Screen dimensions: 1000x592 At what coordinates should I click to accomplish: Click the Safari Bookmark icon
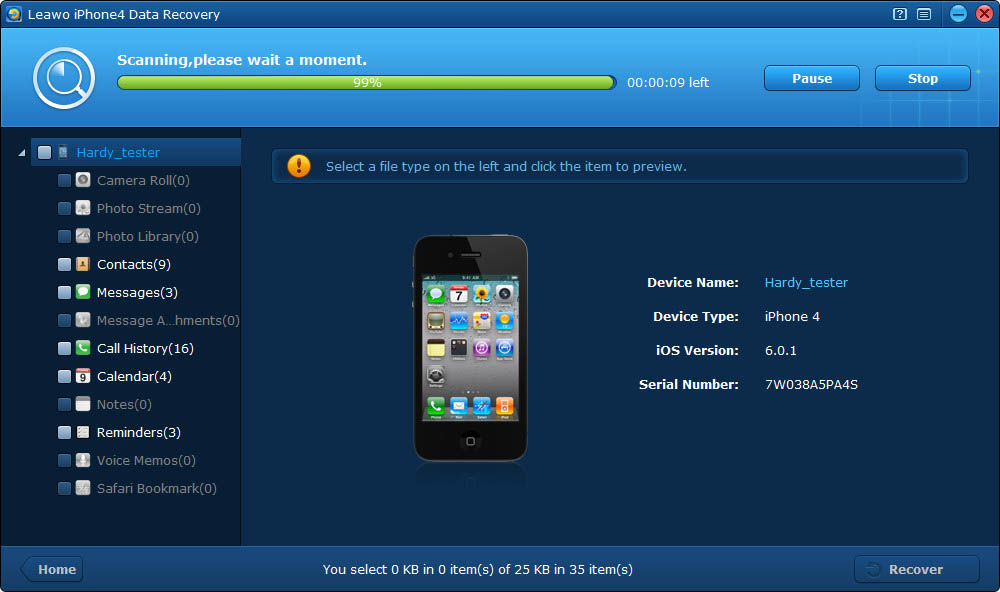click(x=83, y=489)
